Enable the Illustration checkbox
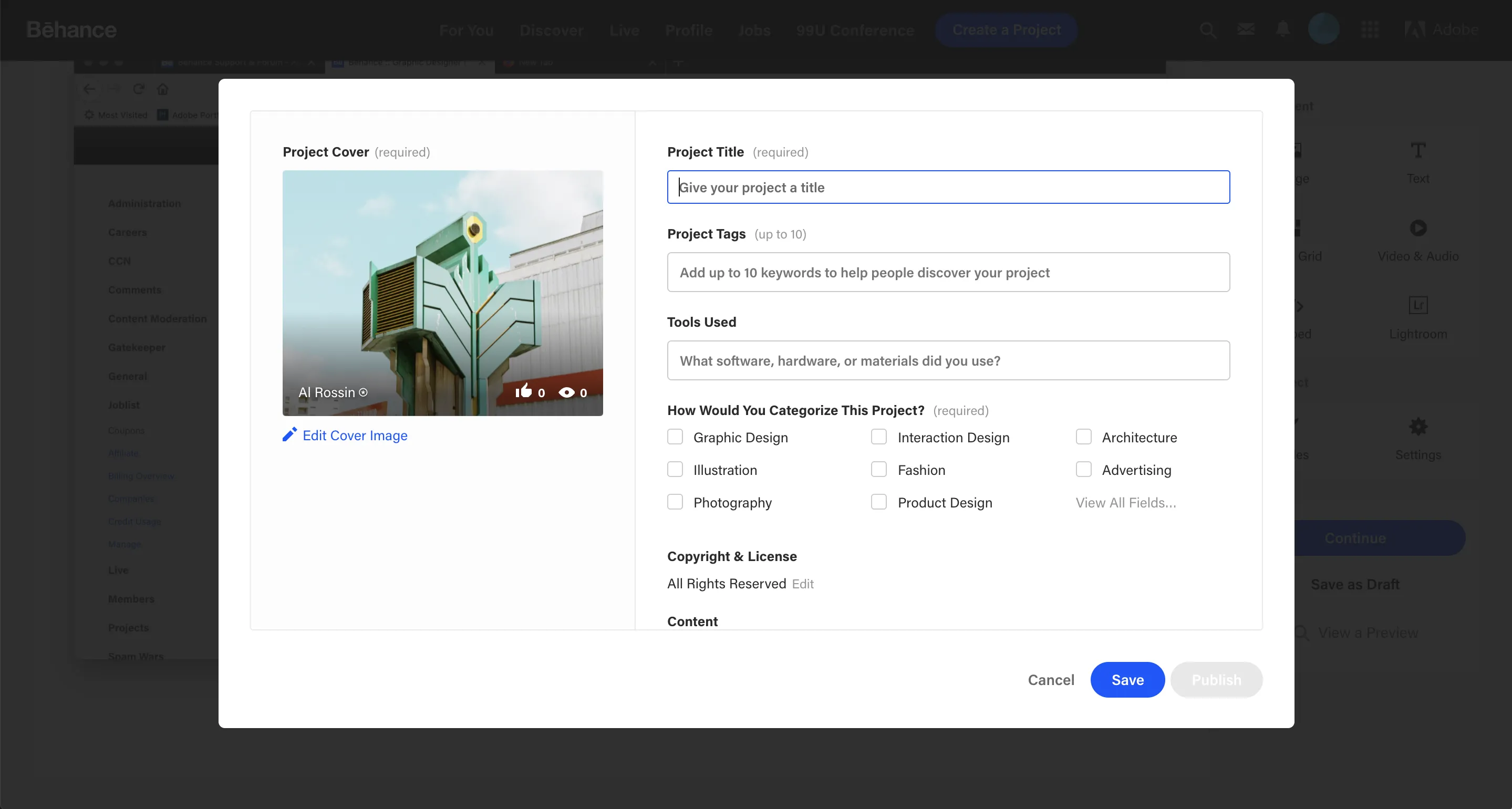This screenshot has width=1512, height=809. click(675, 469)
